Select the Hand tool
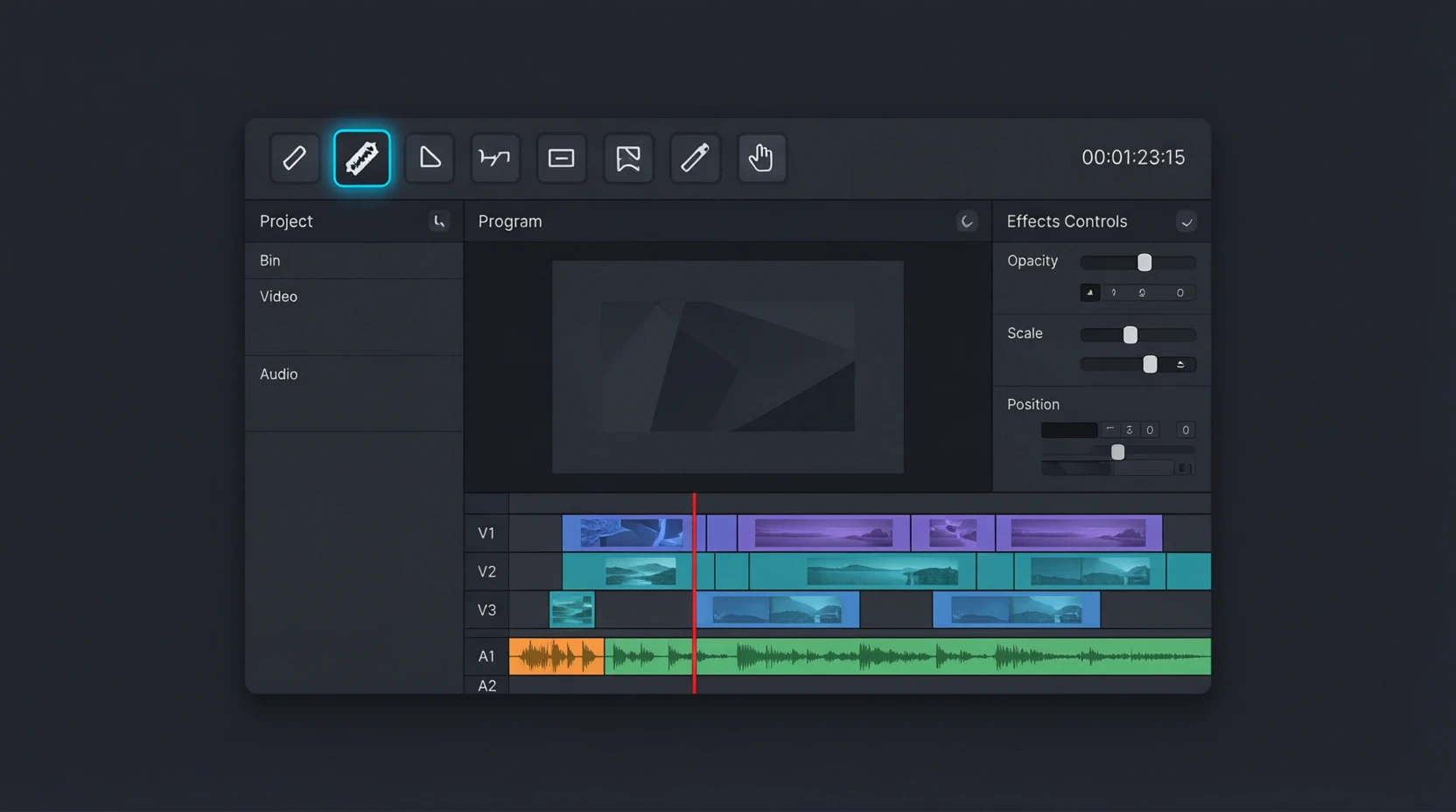Viewport: 1456px width, 812px height. pyautogui.click(x=761, y=158)
